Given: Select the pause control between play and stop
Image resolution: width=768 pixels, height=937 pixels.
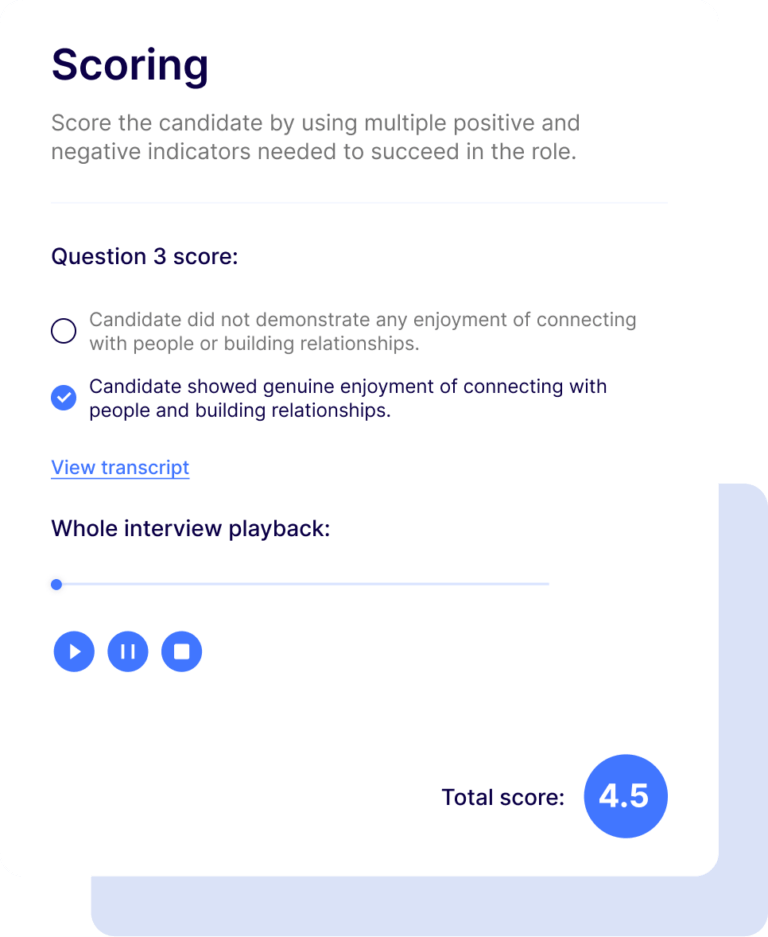Looking at the screenshot, I should 127,651.
